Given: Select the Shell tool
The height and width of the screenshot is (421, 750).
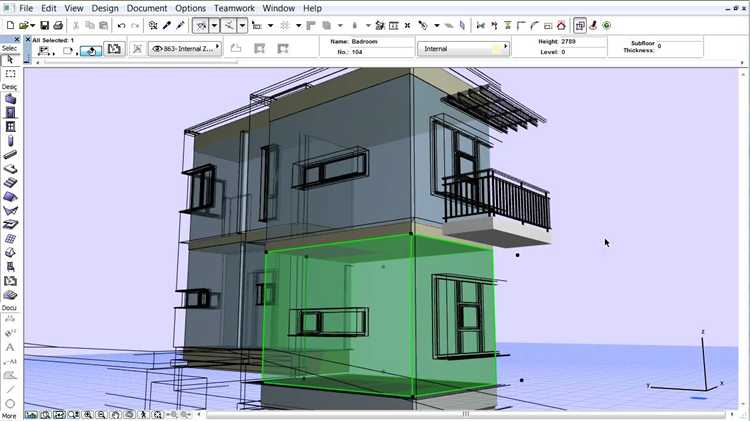Looking at the screenshot, I should coord(10,210).
